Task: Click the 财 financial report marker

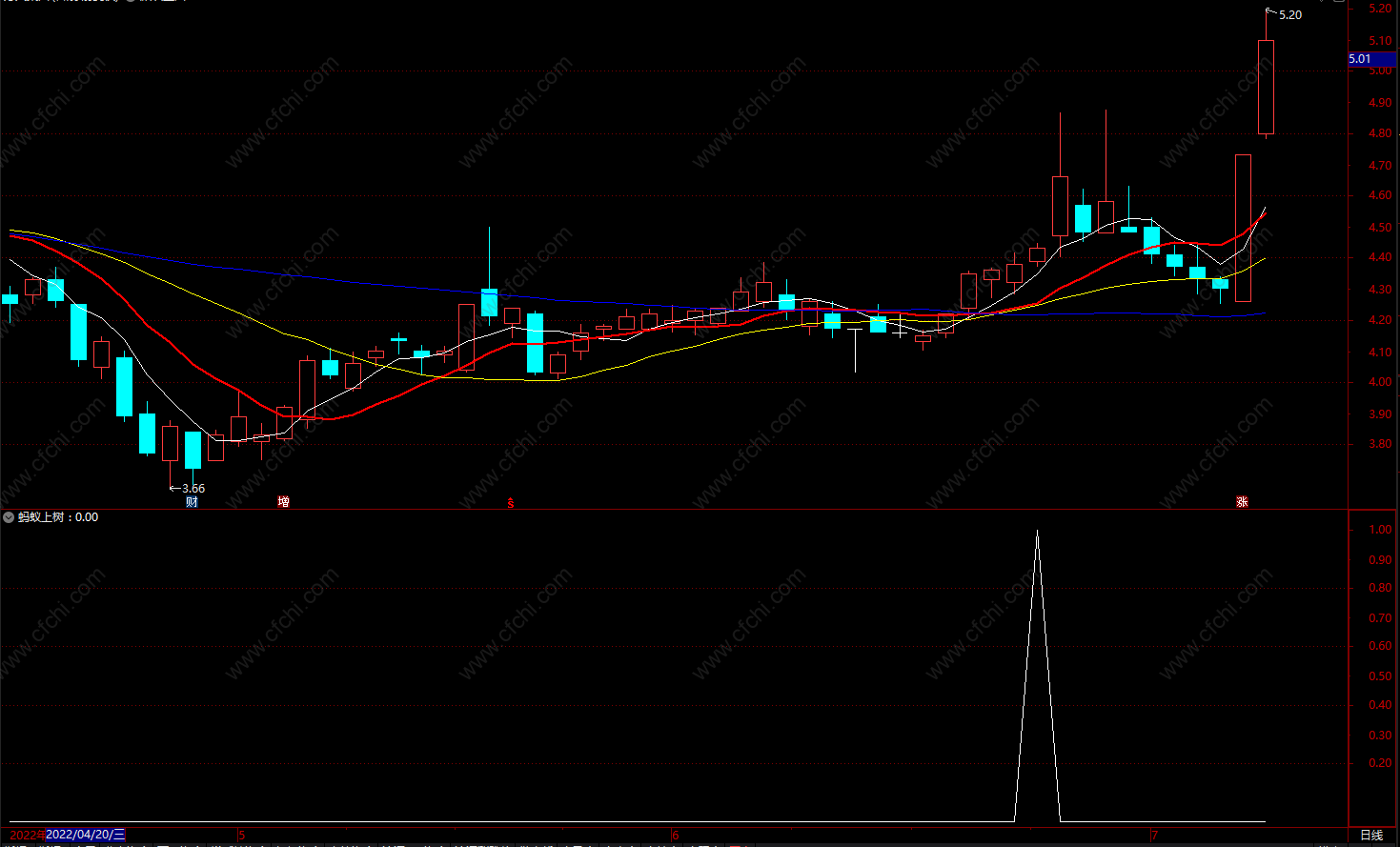Action: (x=192, y=502)
